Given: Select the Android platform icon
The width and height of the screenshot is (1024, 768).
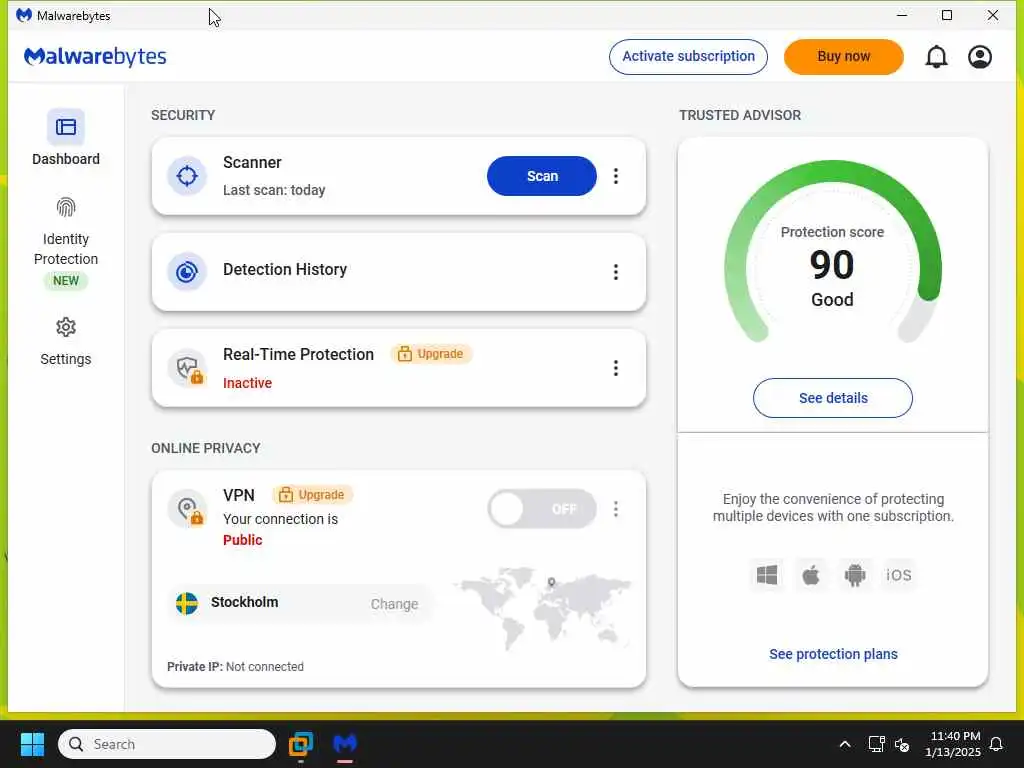Looking at the screenshot, I should [855, 575].
